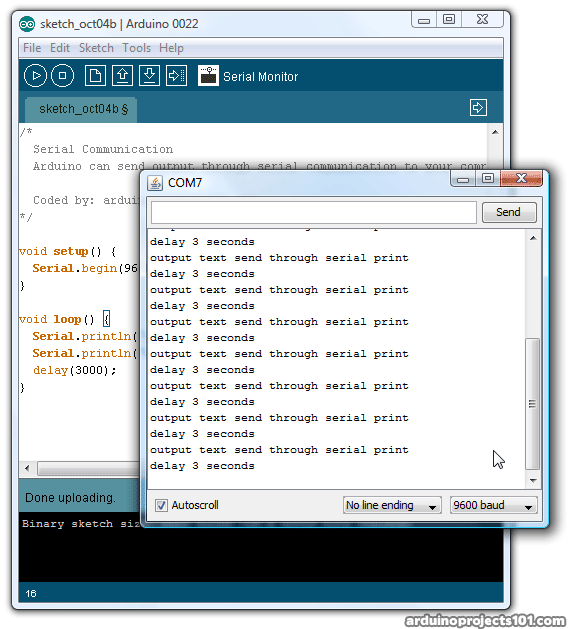Open the Serial Monitor icon
Screen dimensions: 568x629
208,75
